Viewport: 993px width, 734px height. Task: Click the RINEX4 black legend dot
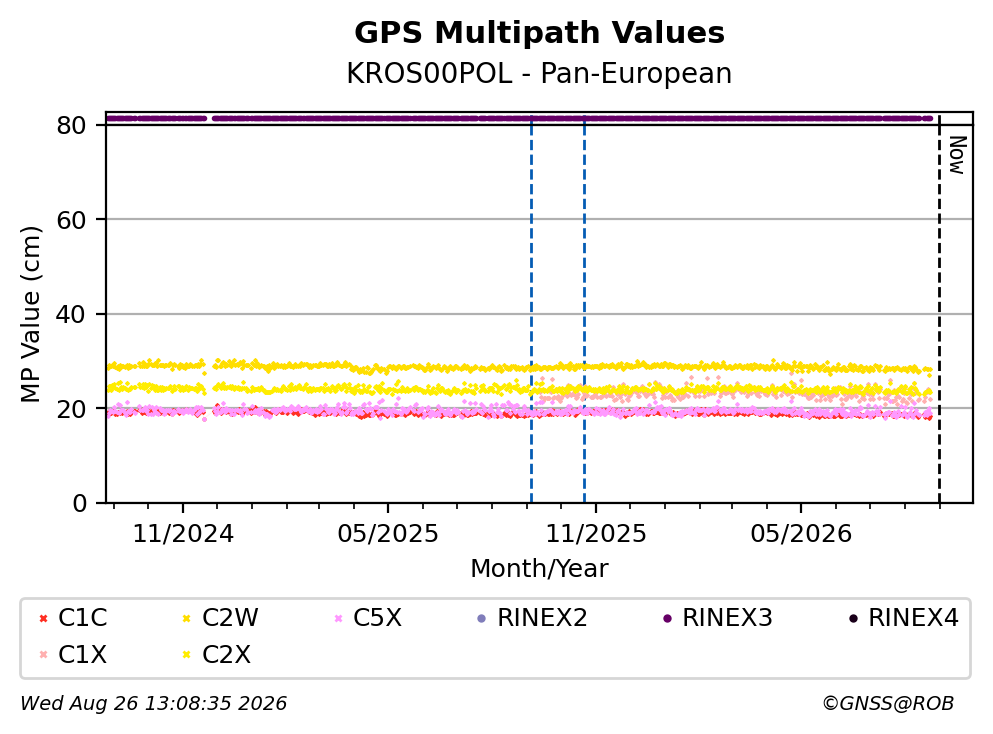pos(853,618)
